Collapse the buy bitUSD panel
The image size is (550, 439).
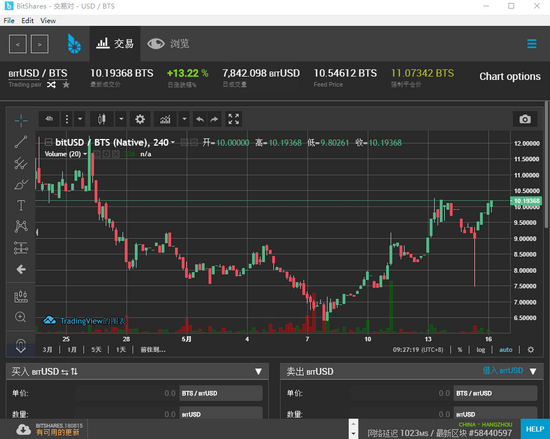[x=259, y=372]
